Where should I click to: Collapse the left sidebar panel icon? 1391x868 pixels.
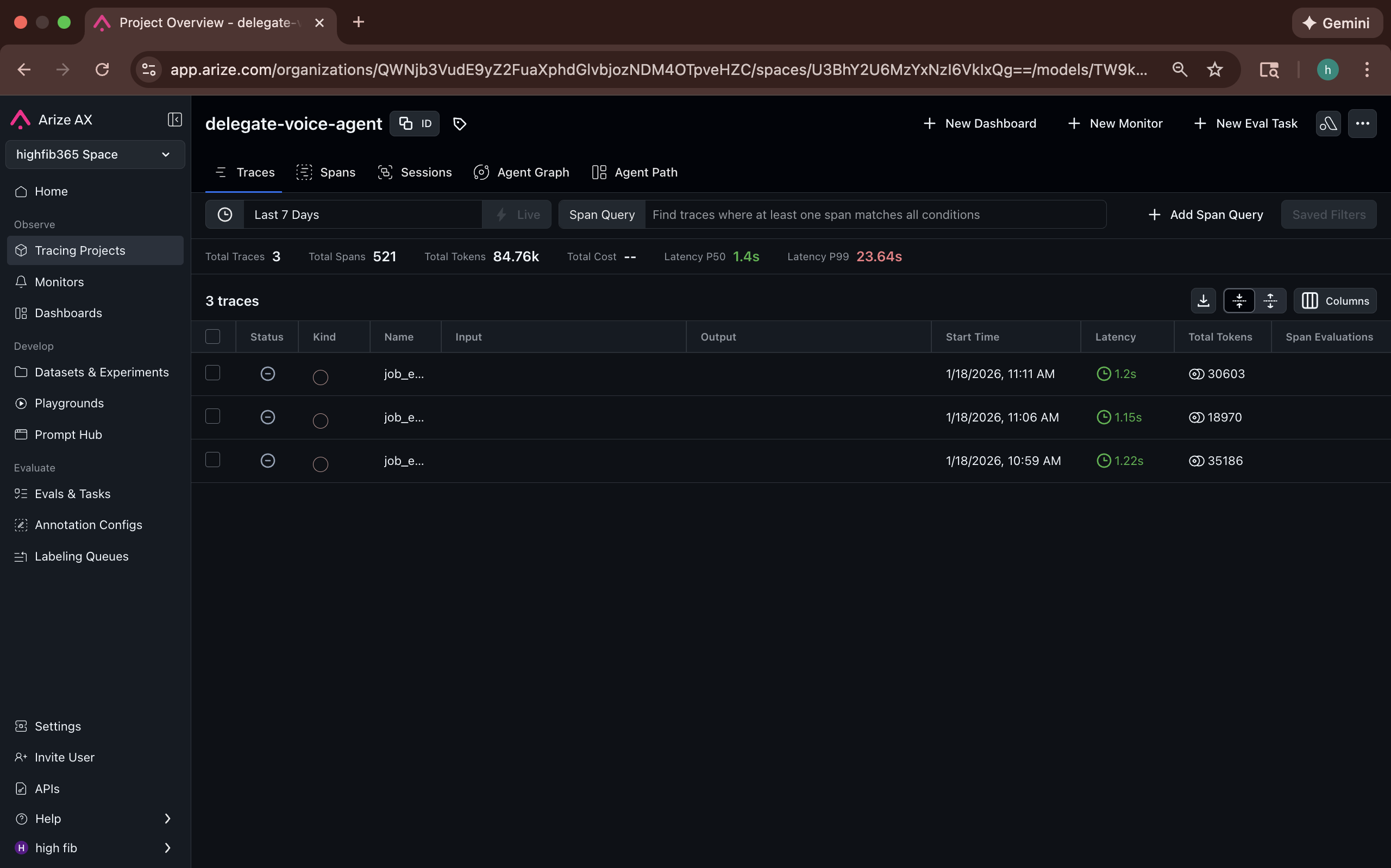coord(174,119)
